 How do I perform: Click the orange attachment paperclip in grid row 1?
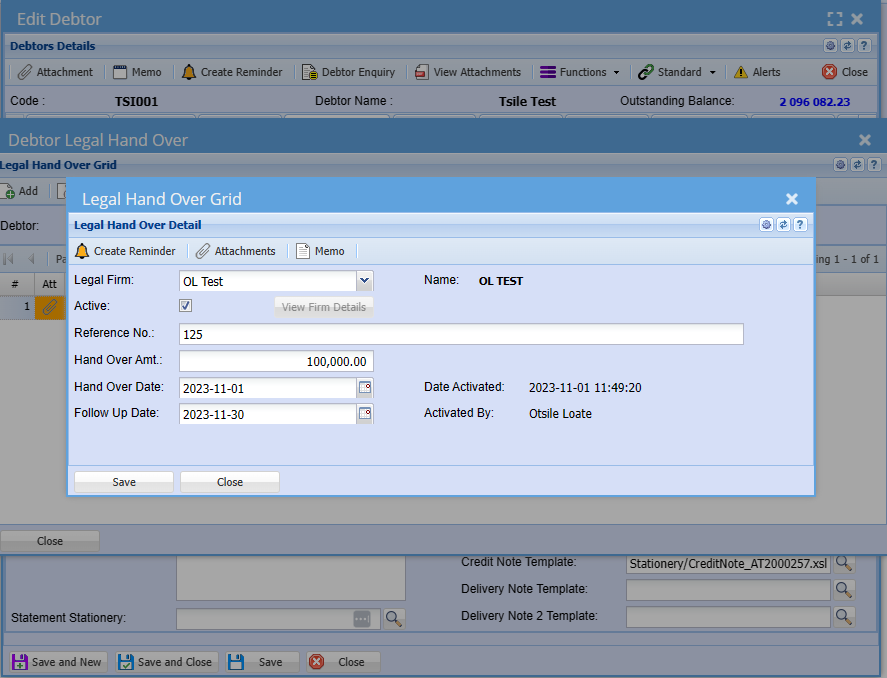(50, 308)
